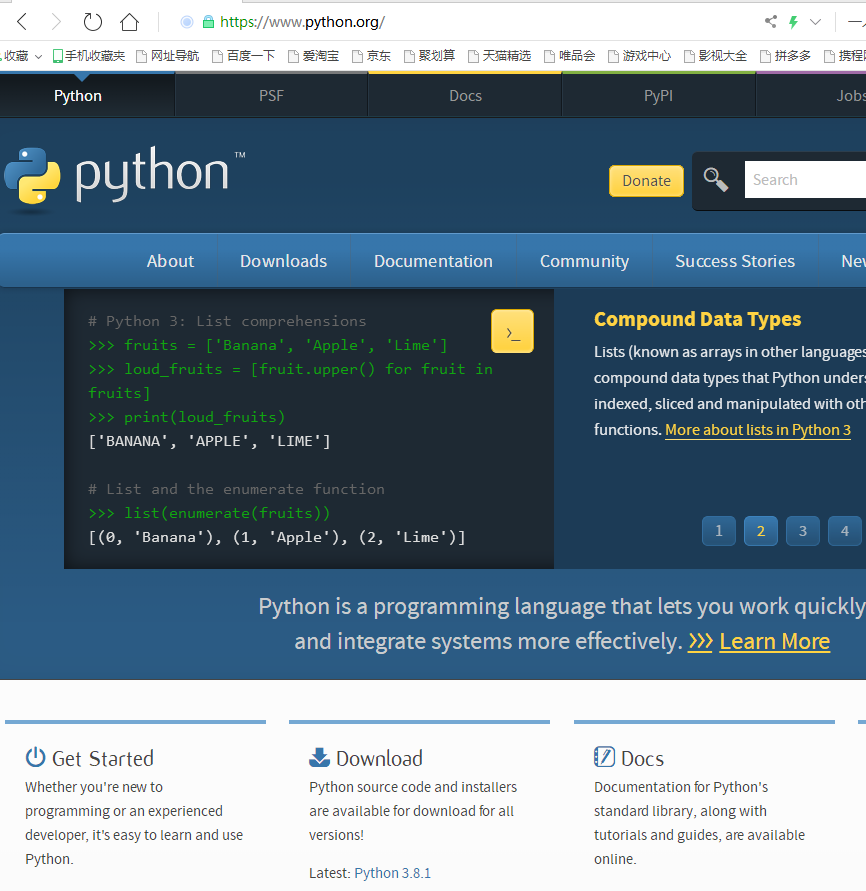
Task: Open 京东 bookmark
Action: (372, 56)
